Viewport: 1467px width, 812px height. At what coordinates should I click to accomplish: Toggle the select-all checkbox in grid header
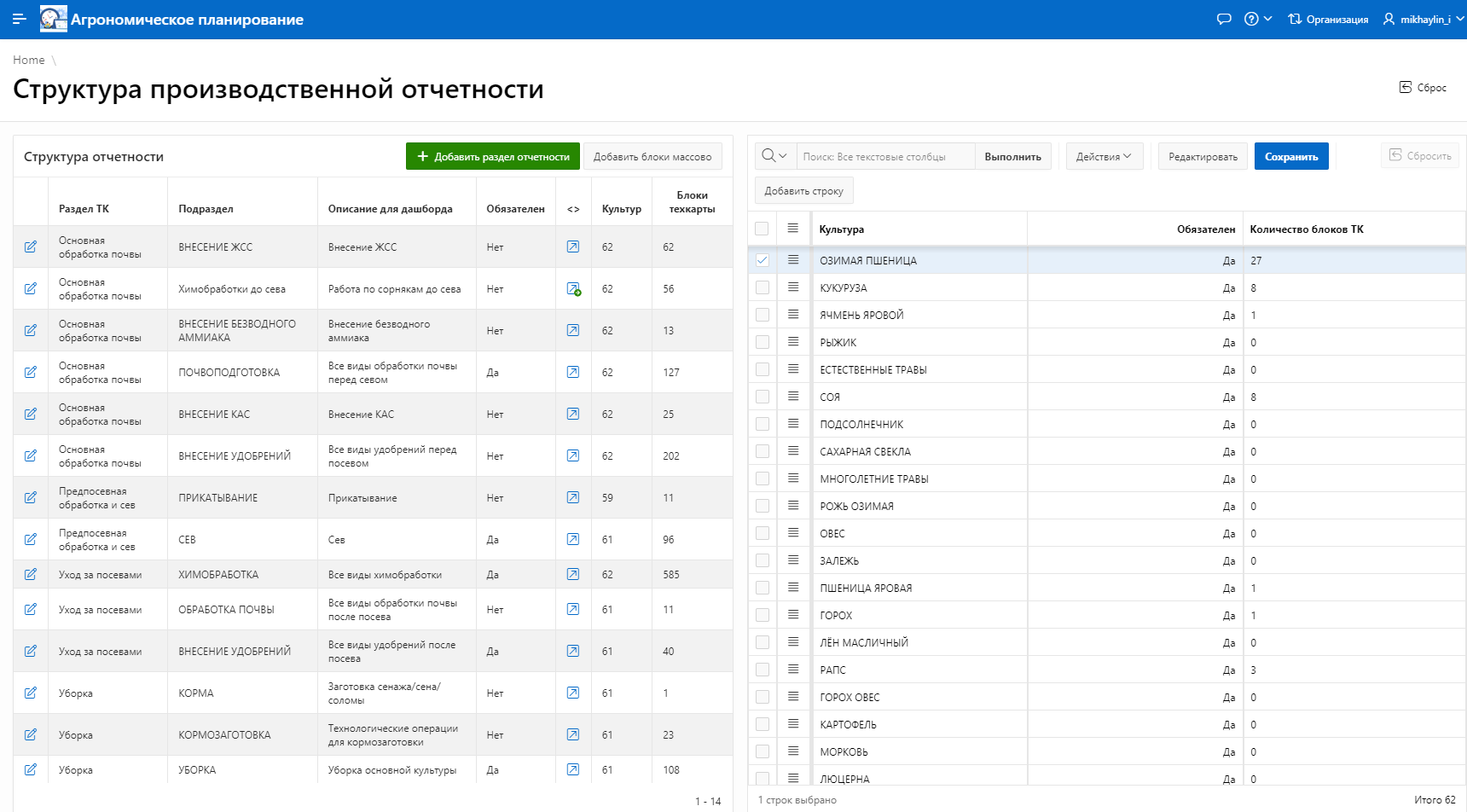[762, 229]
